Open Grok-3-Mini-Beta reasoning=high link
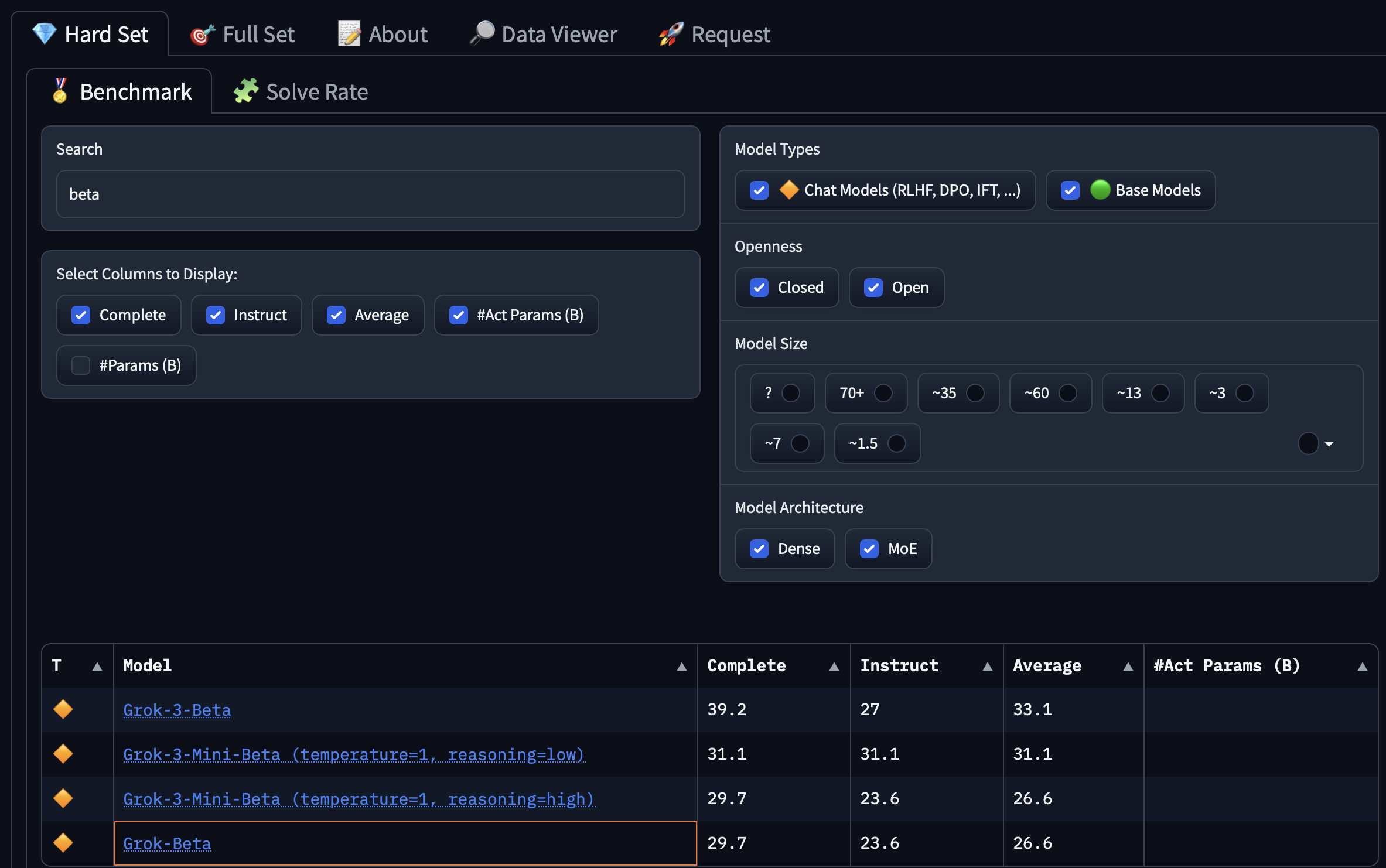This screenshot has height=868, width=1386. pyautogui.click(x=359, y=799)
